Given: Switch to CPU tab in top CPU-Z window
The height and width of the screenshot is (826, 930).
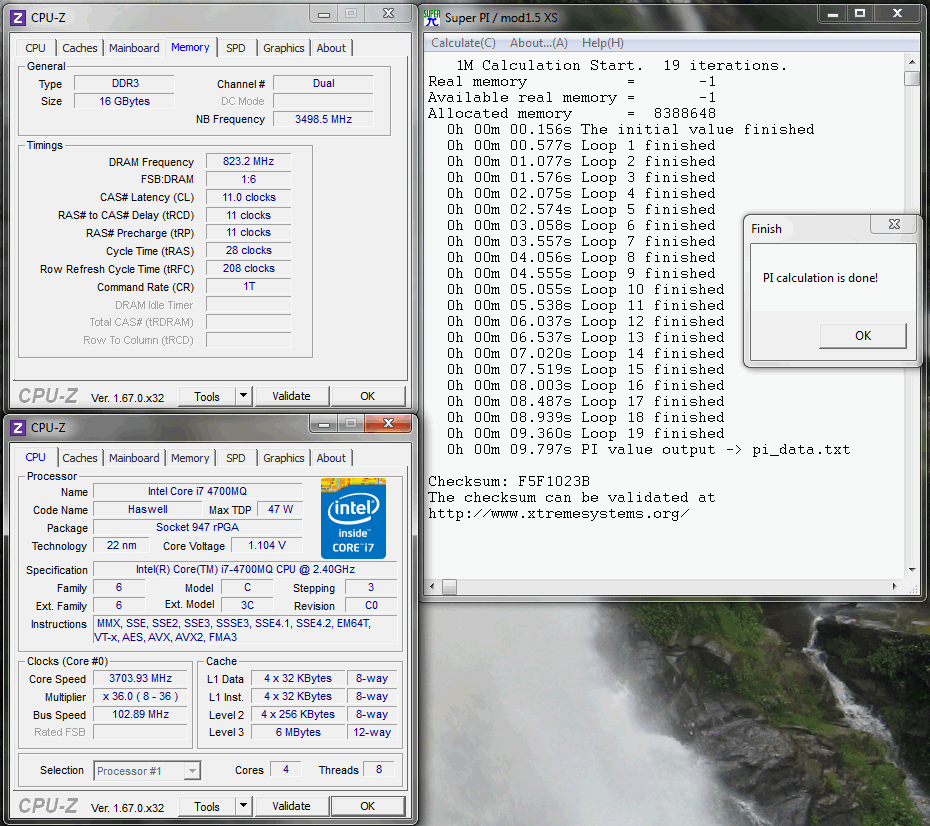Looking at the screenshot, I should click(x=35, y=48).
